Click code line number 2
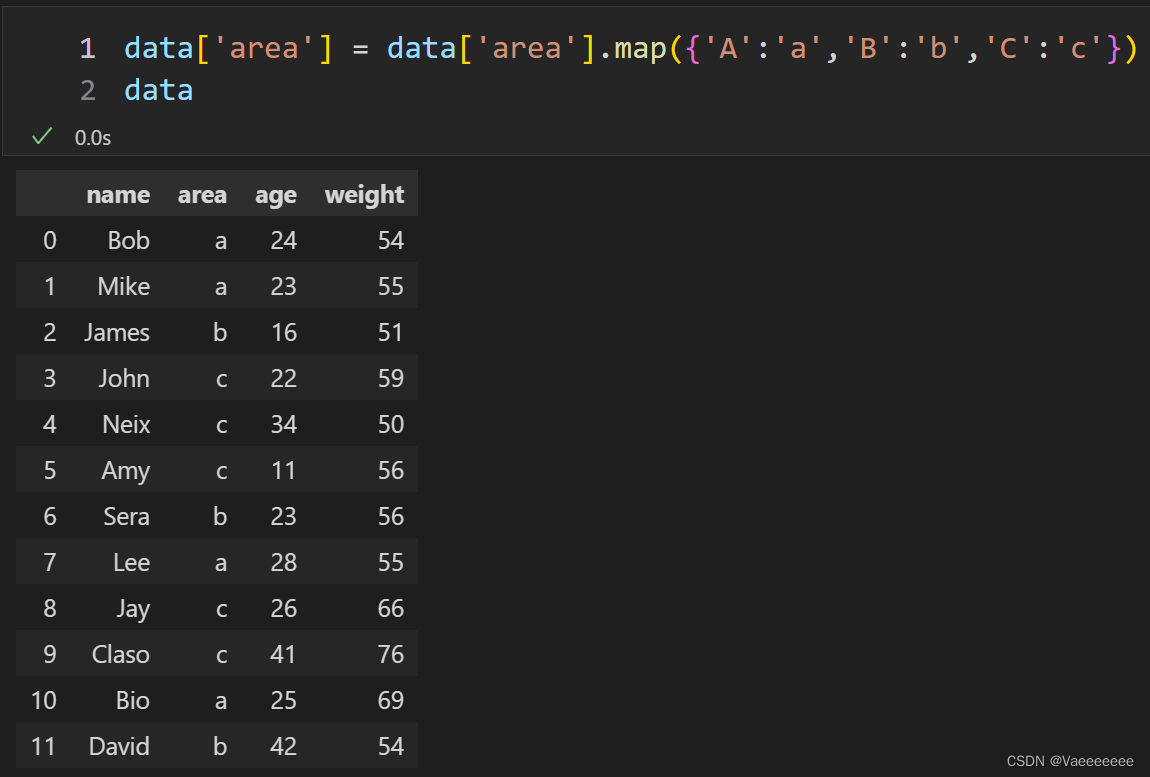 click(88, 90)
